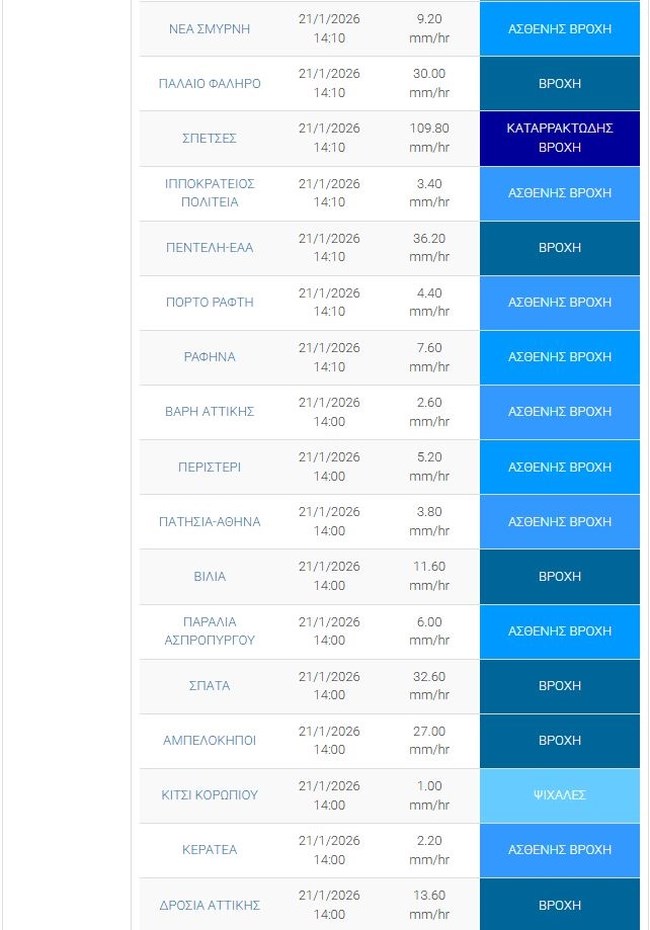Open the ΣΠΑΤΑ station link

tap(209, 686)
